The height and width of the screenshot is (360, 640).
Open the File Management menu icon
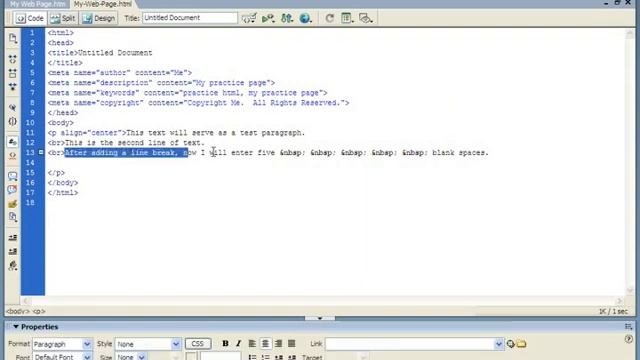point(287,18)
